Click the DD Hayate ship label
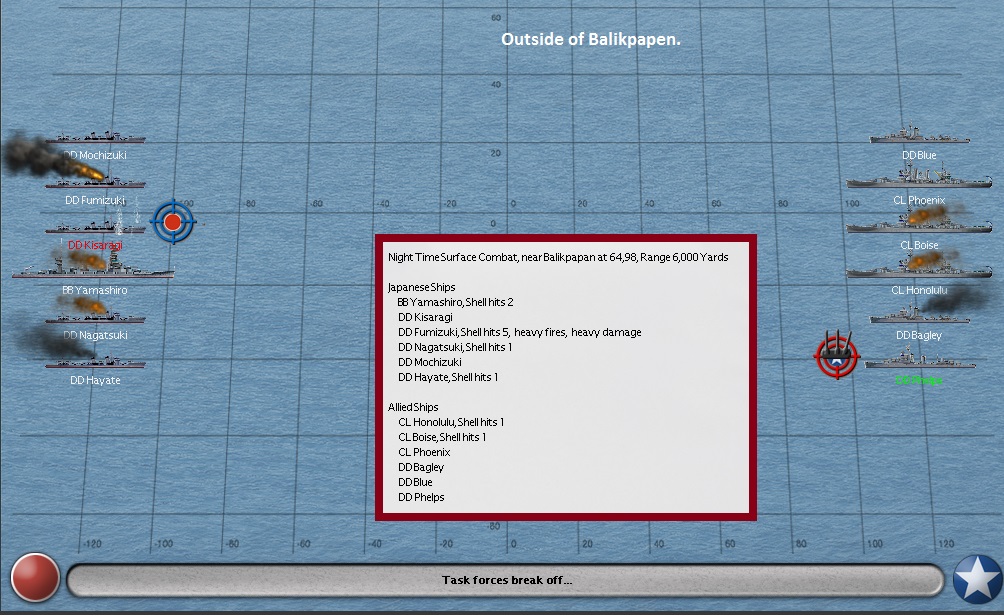Screen dimensions: 1004x616 [x=95, y=380]
